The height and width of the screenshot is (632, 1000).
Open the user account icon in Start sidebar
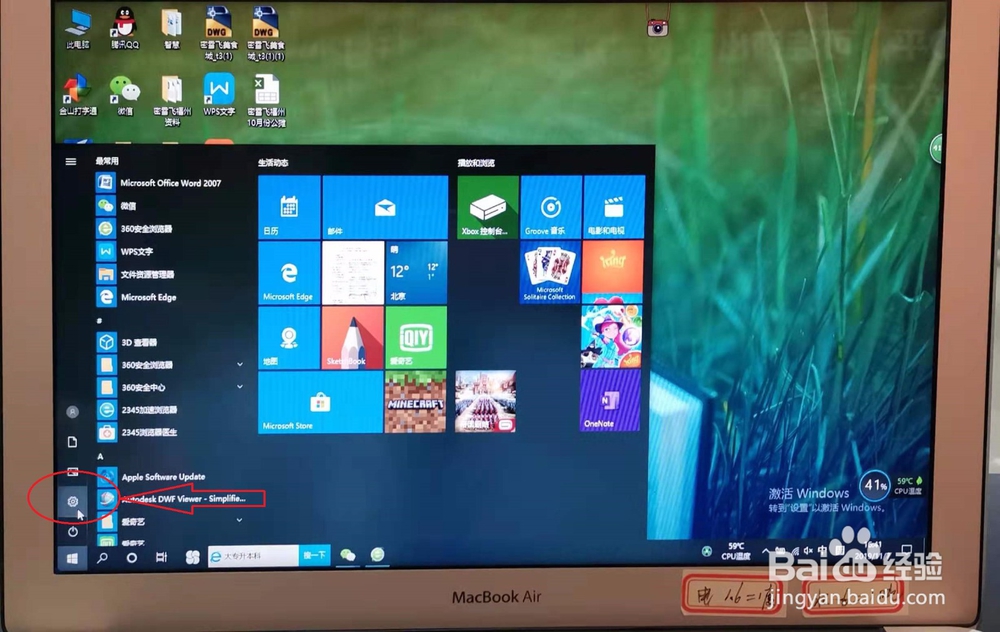click(x=73, y=412)
